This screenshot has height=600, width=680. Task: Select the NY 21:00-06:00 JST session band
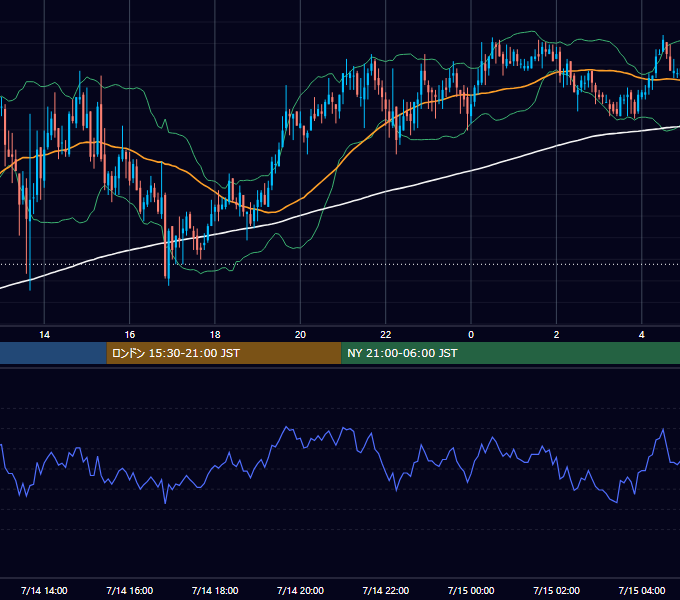tap(510, 353)
